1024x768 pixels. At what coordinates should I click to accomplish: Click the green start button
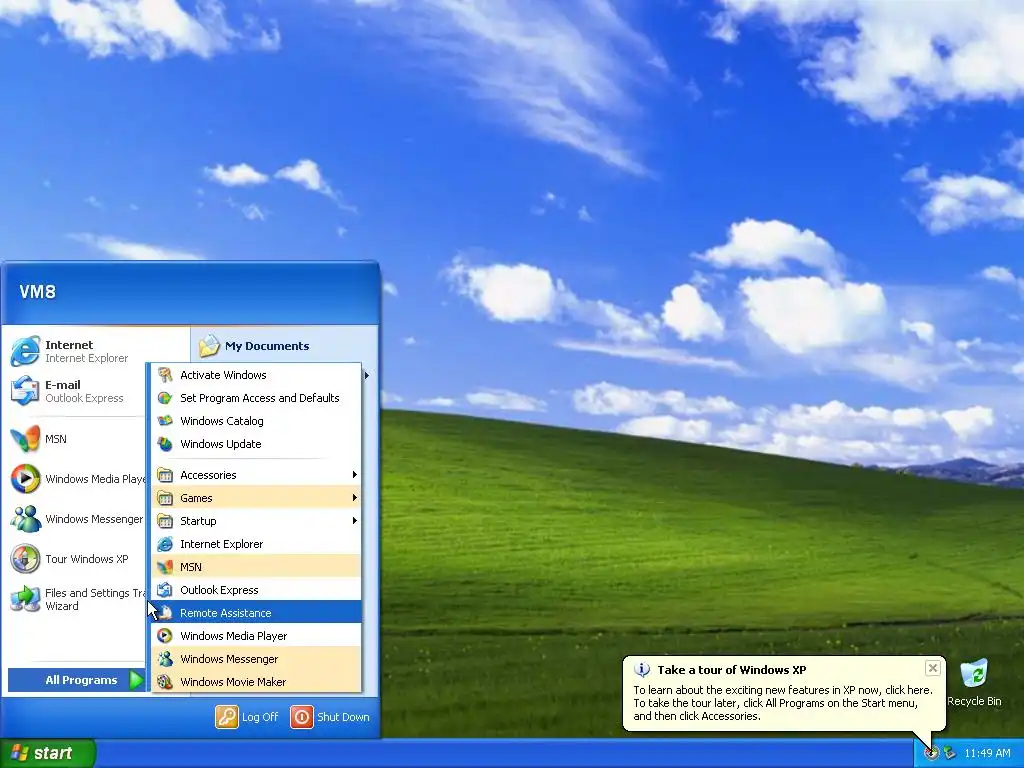(48, 753)
